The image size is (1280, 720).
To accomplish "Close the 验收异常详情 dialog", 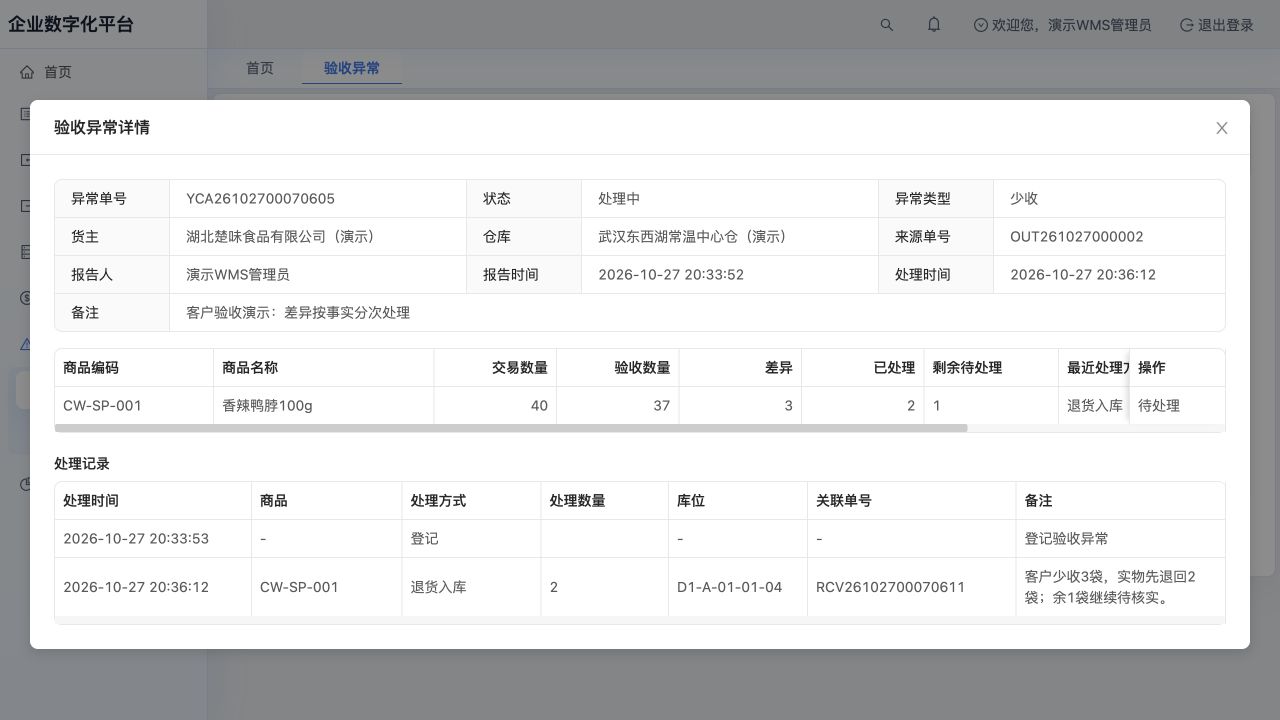I will click(x=1221, y=128).
